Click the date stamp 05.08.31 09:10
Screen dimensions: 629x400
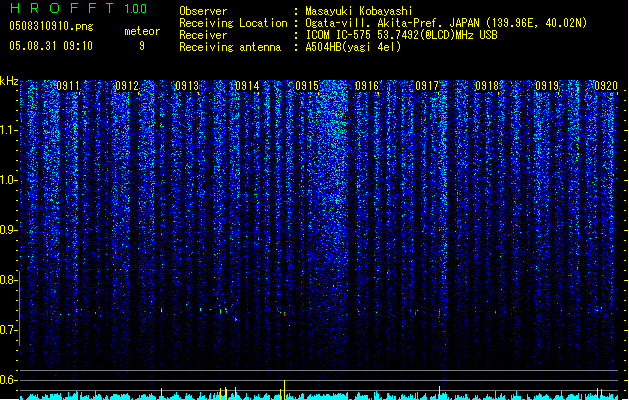tap(51, 46)
